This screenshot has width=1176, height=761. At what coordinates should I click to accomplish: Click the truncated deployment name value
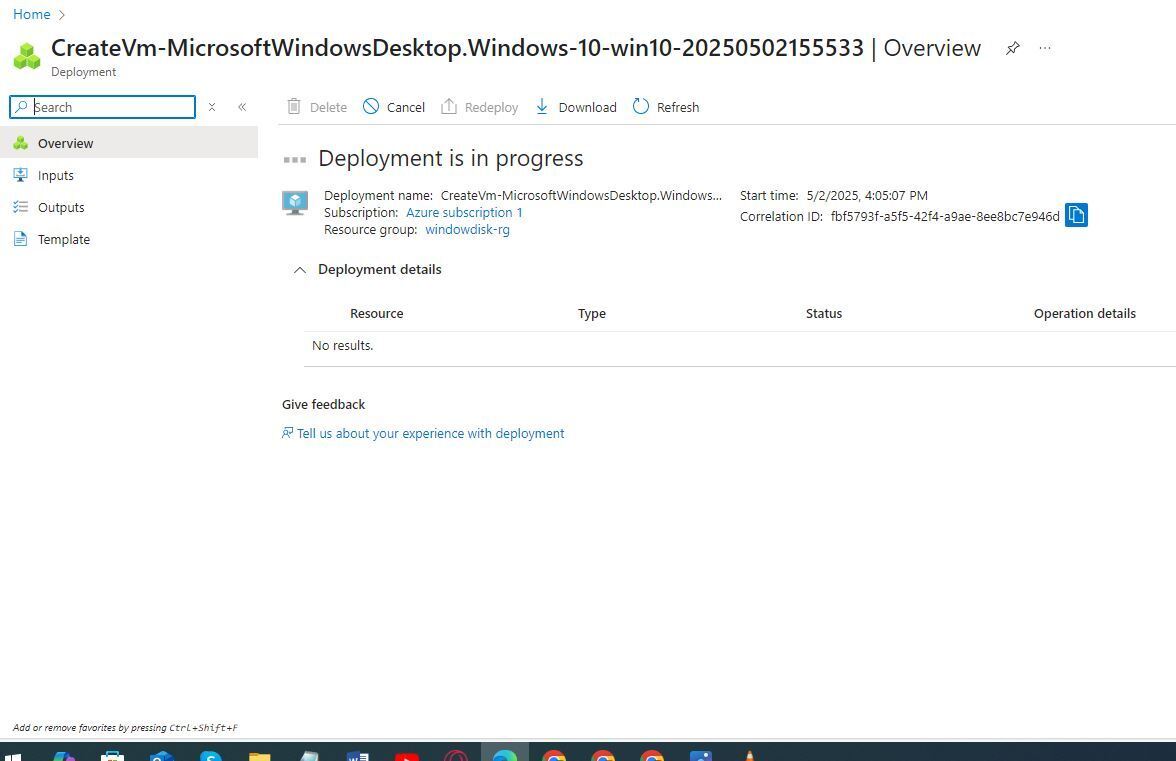click(x=581, y=195)
